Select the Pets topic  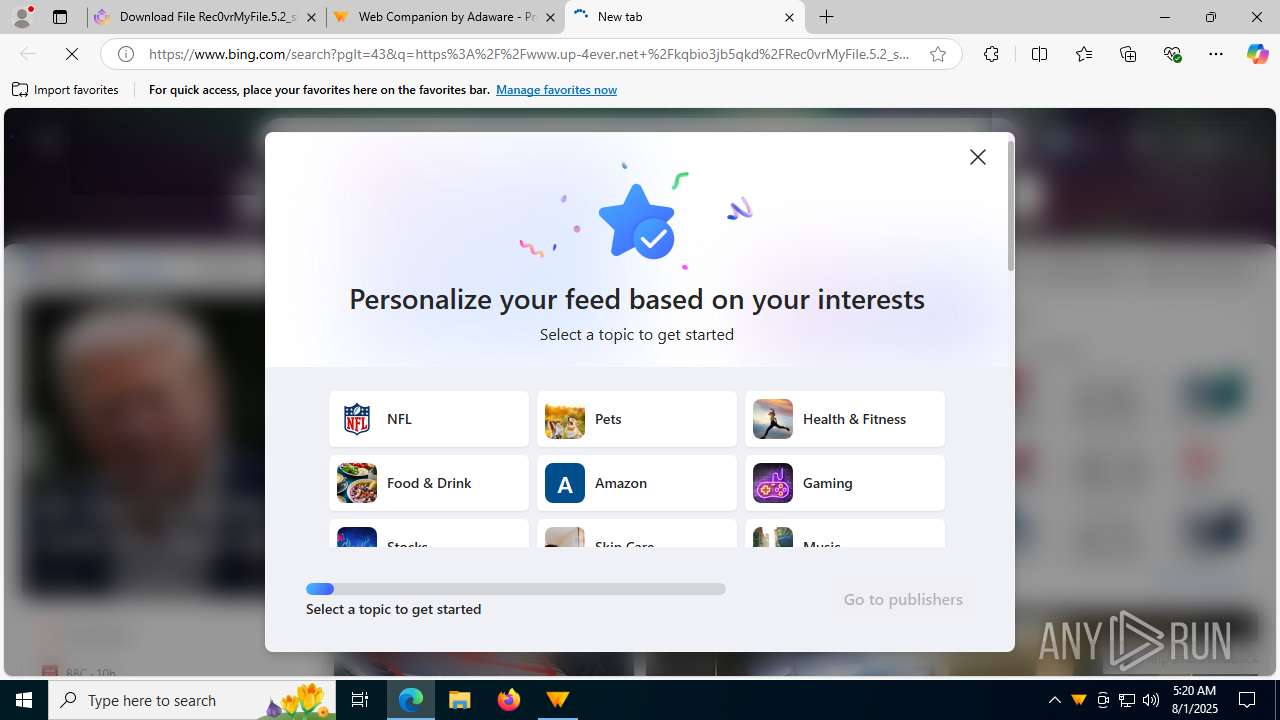637,419
